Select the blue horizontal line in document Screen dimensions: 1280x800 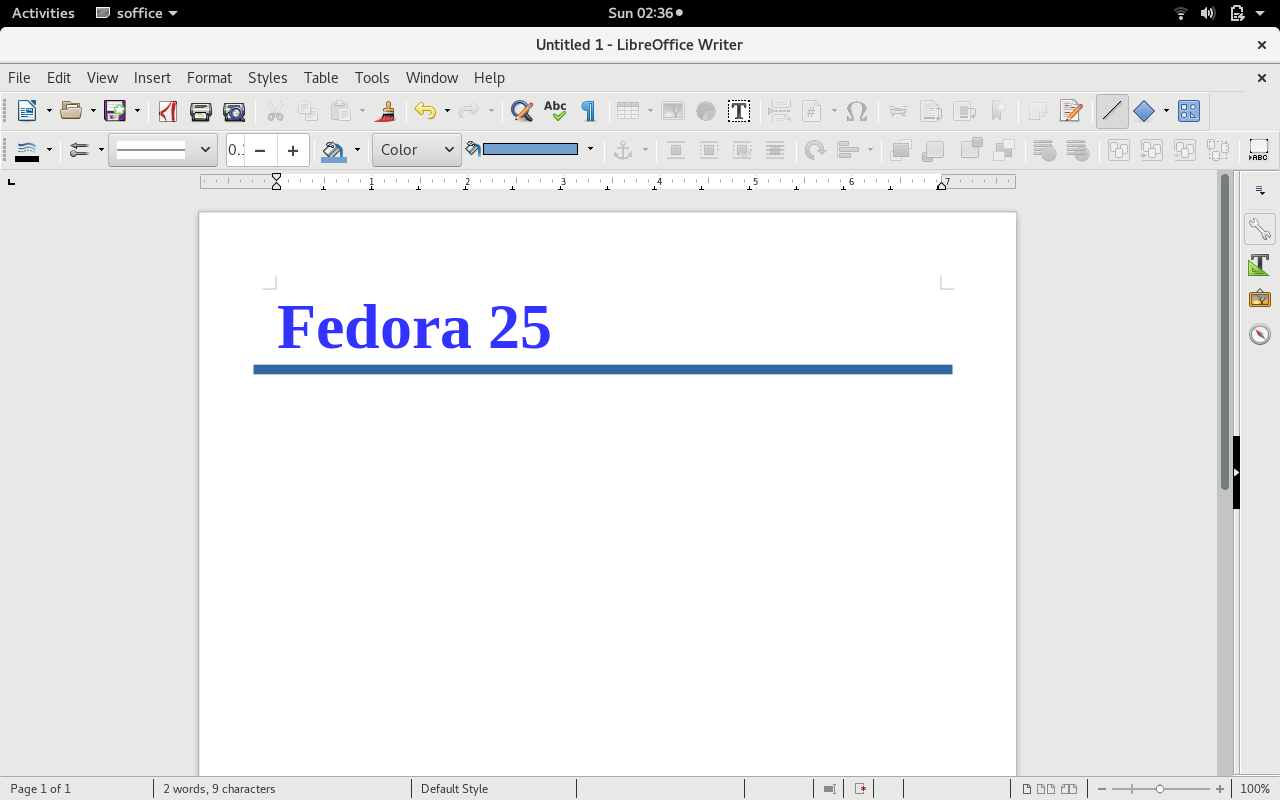click(603, 370)
